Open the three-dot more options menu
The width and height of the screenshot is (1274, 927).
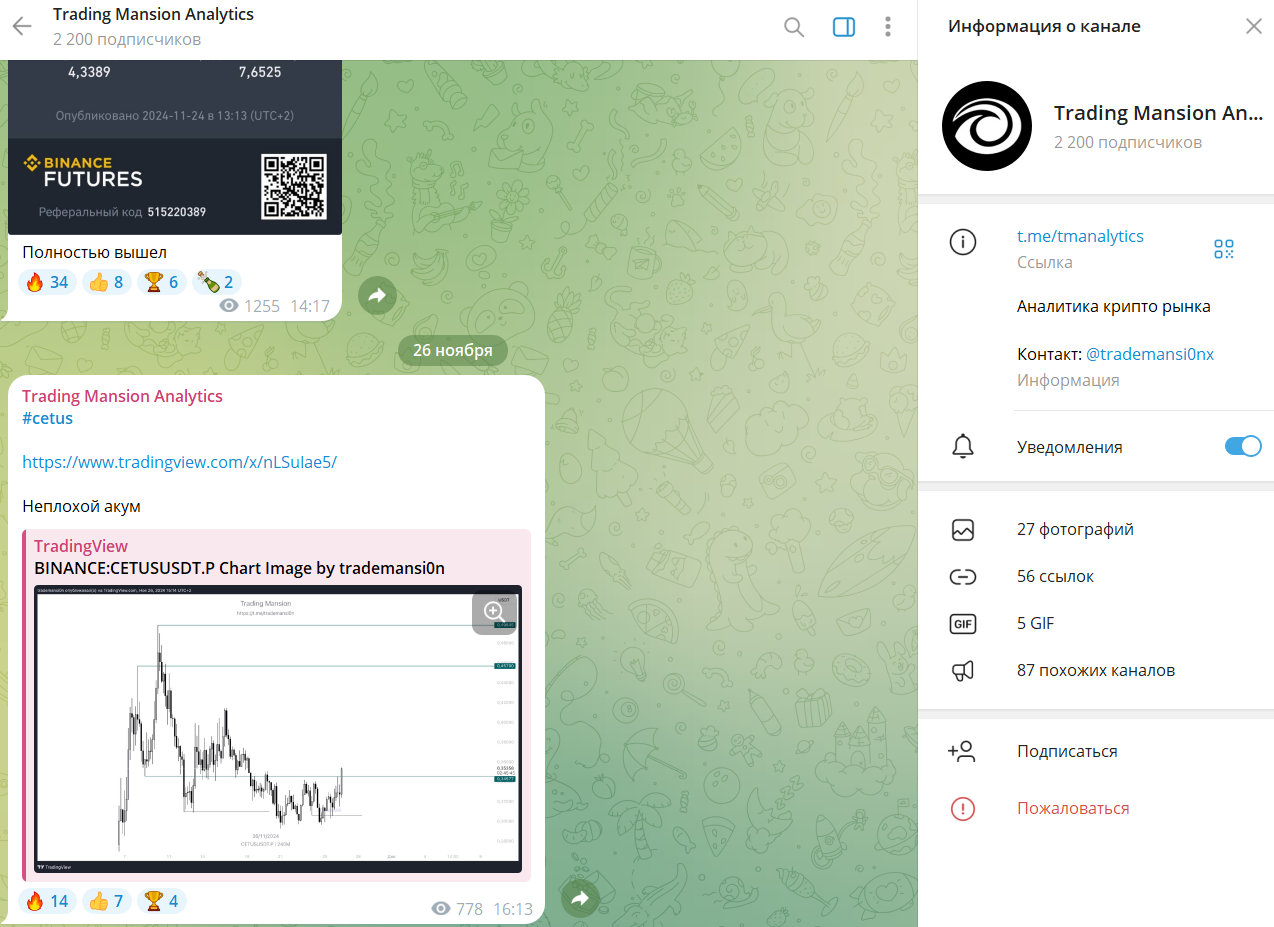(888, 27)
